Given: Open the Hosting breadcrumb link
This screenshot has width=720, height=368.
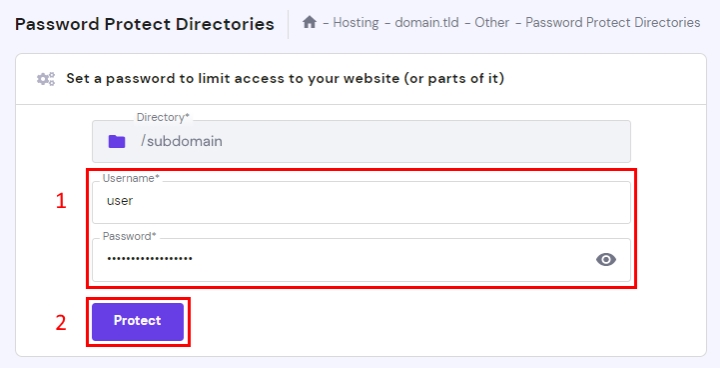Looking at the screenshot, I should 356,23.
